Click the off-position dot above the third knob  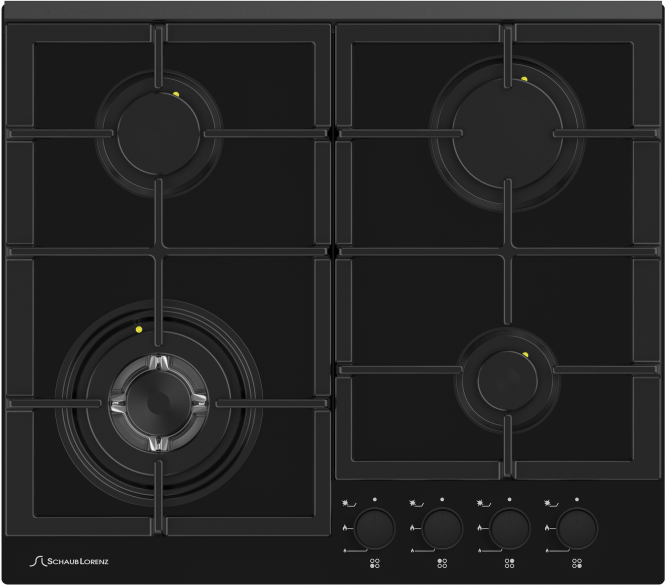pyautogui.click(x=509, y=498)
